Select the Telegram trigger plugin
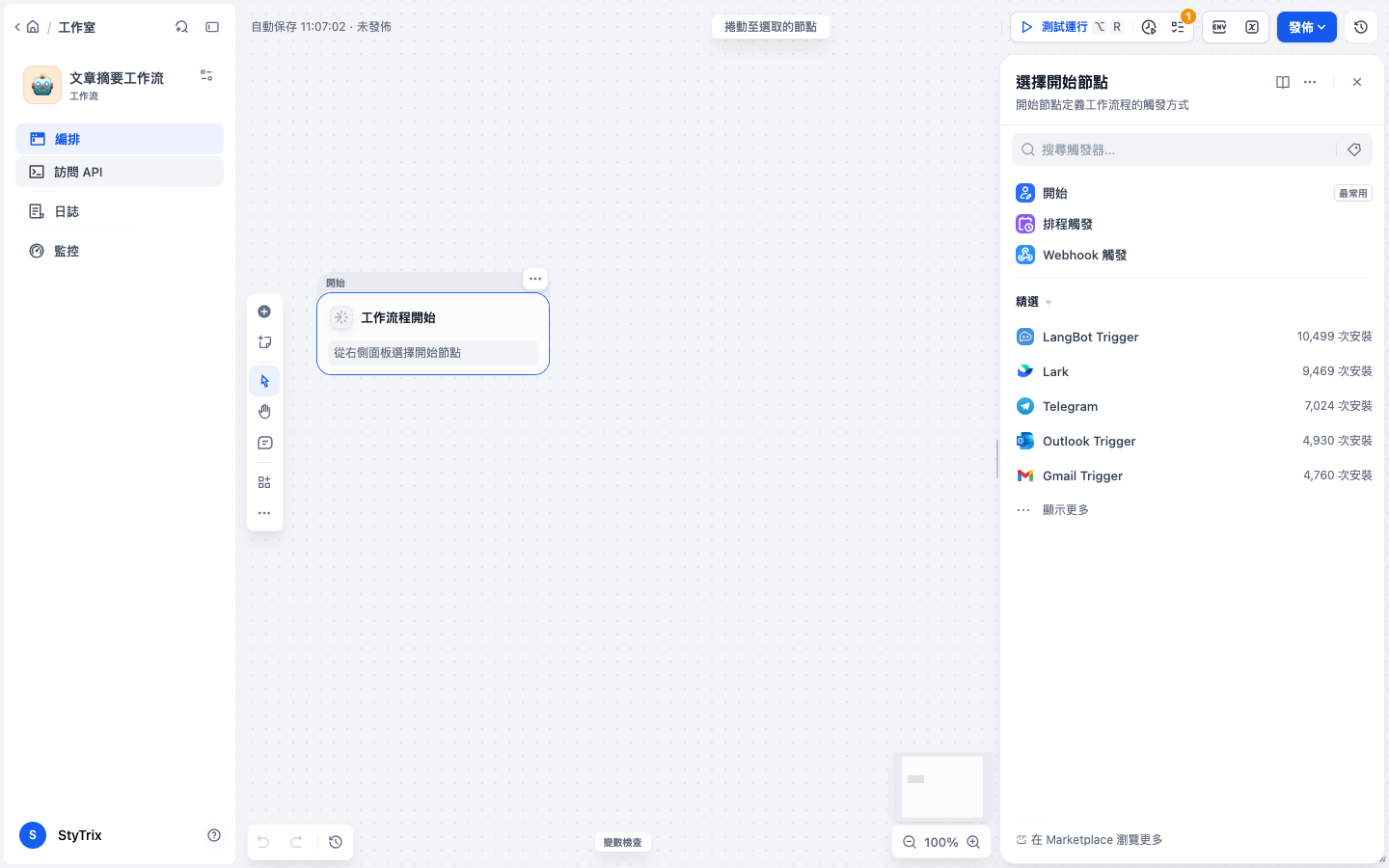This screenshot has height=868, width=1389. click(1193, 406)
